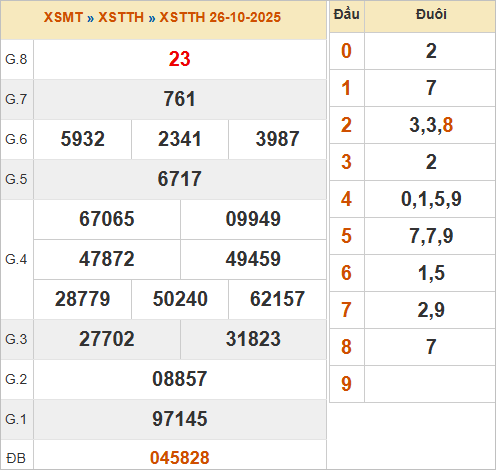Screen dimensions: 496x470
Task: Select the G.5 number 6717
Action: tap(180, 179)
